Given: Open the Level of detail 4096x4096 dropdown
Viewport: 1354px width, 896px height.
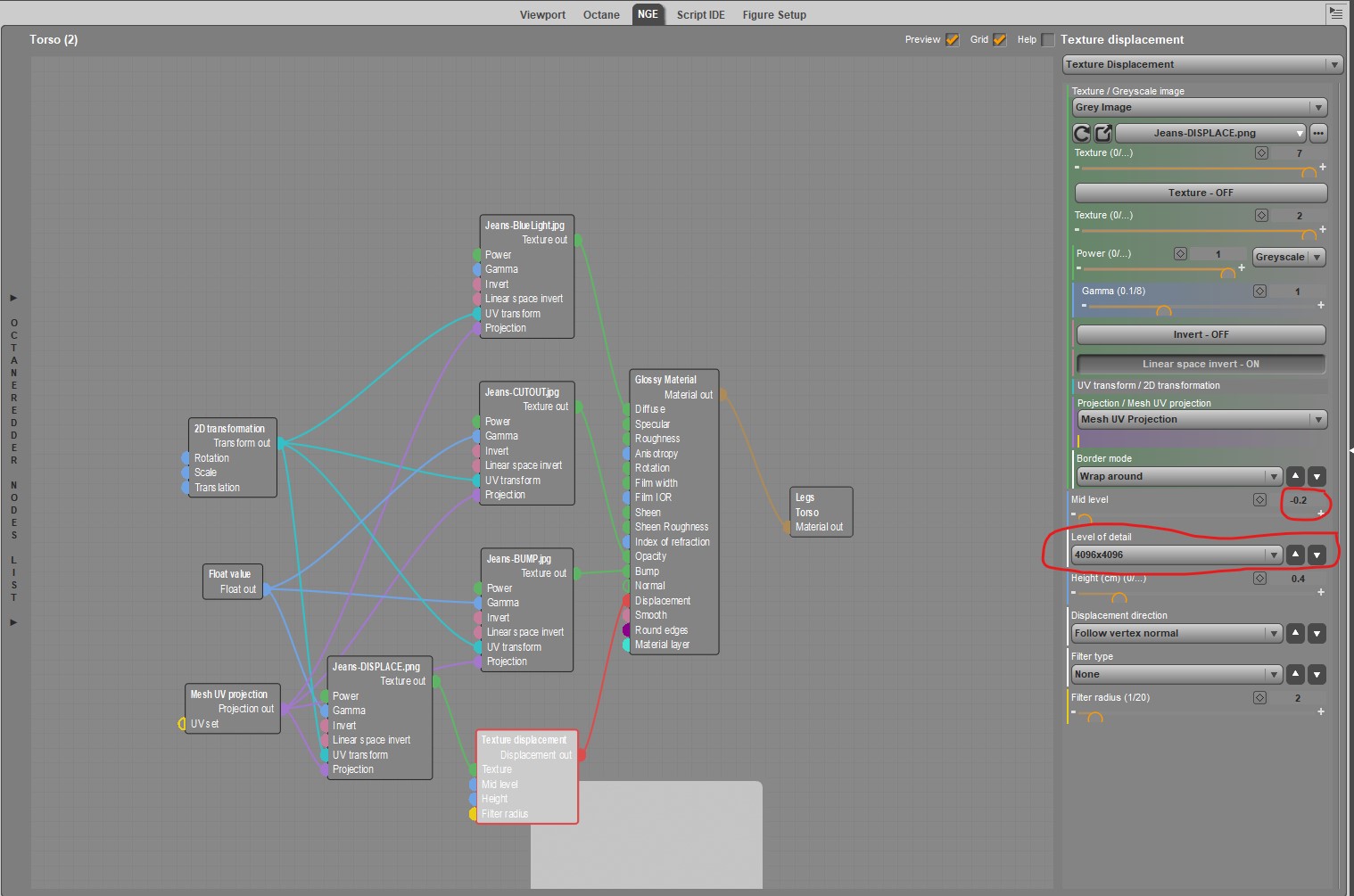Looking at the screenshot, I should tap(1176, 555).
